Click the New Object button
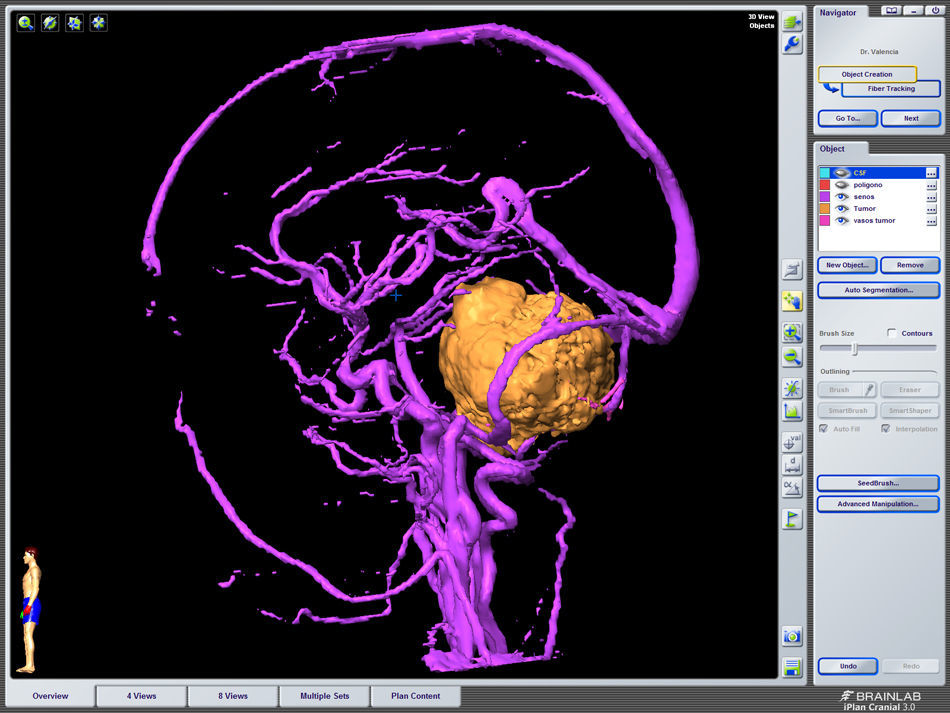This screenshot has height=713, width=950. [x=847, y=265]
